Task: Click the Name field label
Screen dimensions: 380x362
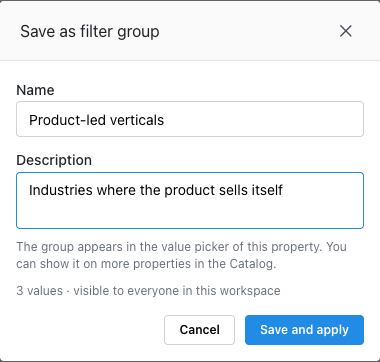Action: [x=35, y=90]
